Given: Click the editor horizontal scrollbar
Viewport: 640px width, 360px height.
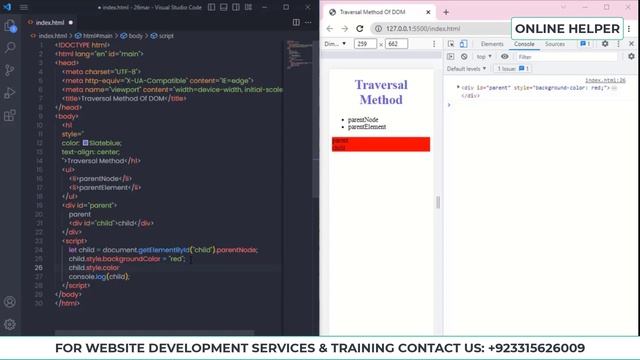Looking at the screenshot, I should (x=154, y=333).
